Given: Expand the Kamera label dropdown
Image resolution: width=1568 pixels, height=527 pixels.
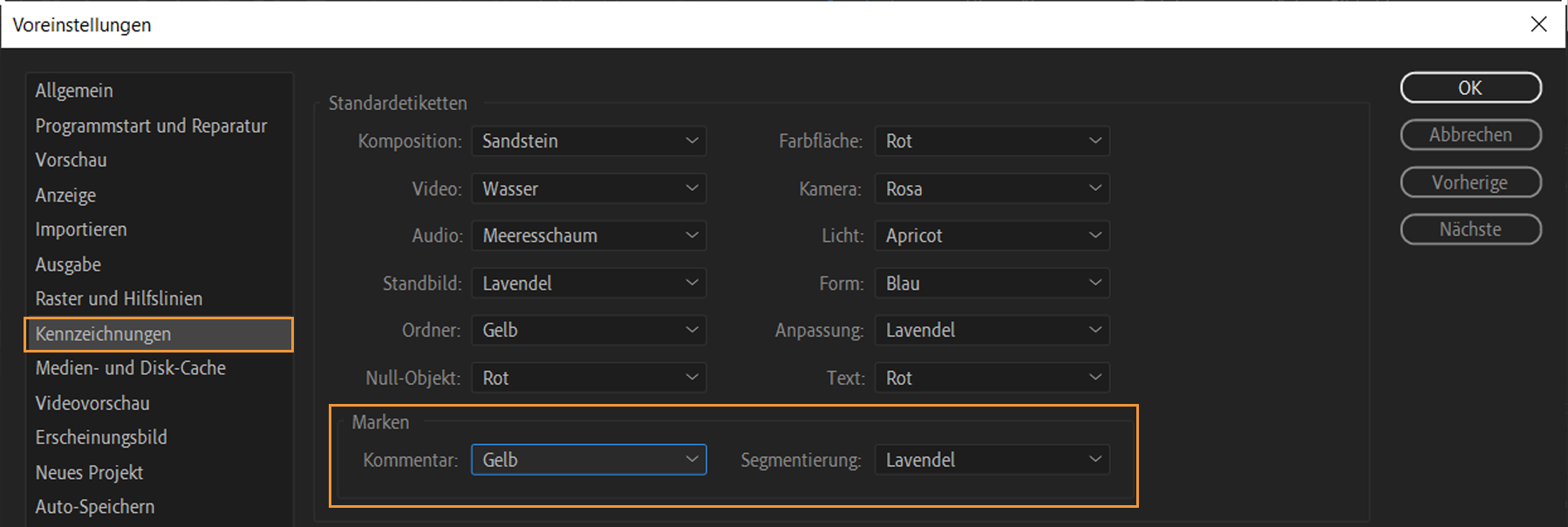Looking at the screenshot, I should [992, 188].
